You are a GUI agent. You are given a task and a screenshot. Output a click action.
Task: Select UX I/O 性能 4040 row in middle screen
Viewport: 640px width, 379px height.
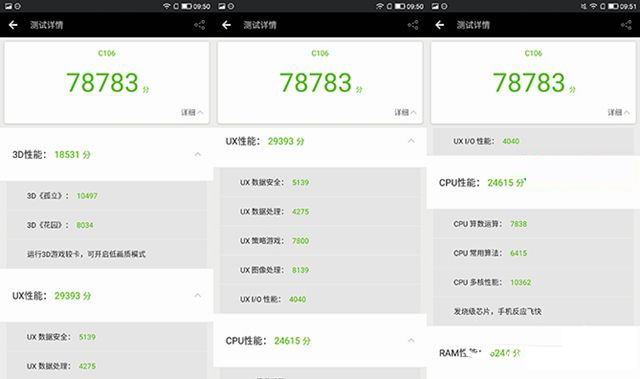tap(320, 299)
